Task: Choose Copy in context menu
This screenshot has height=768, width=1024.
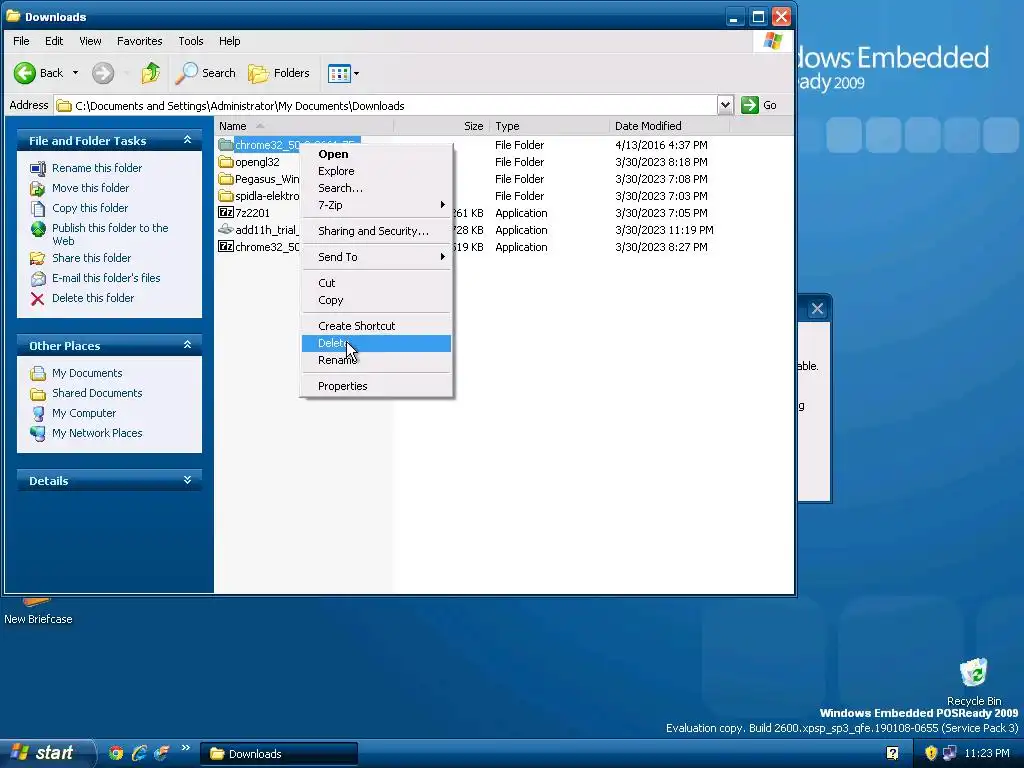Action: (376, 300)
